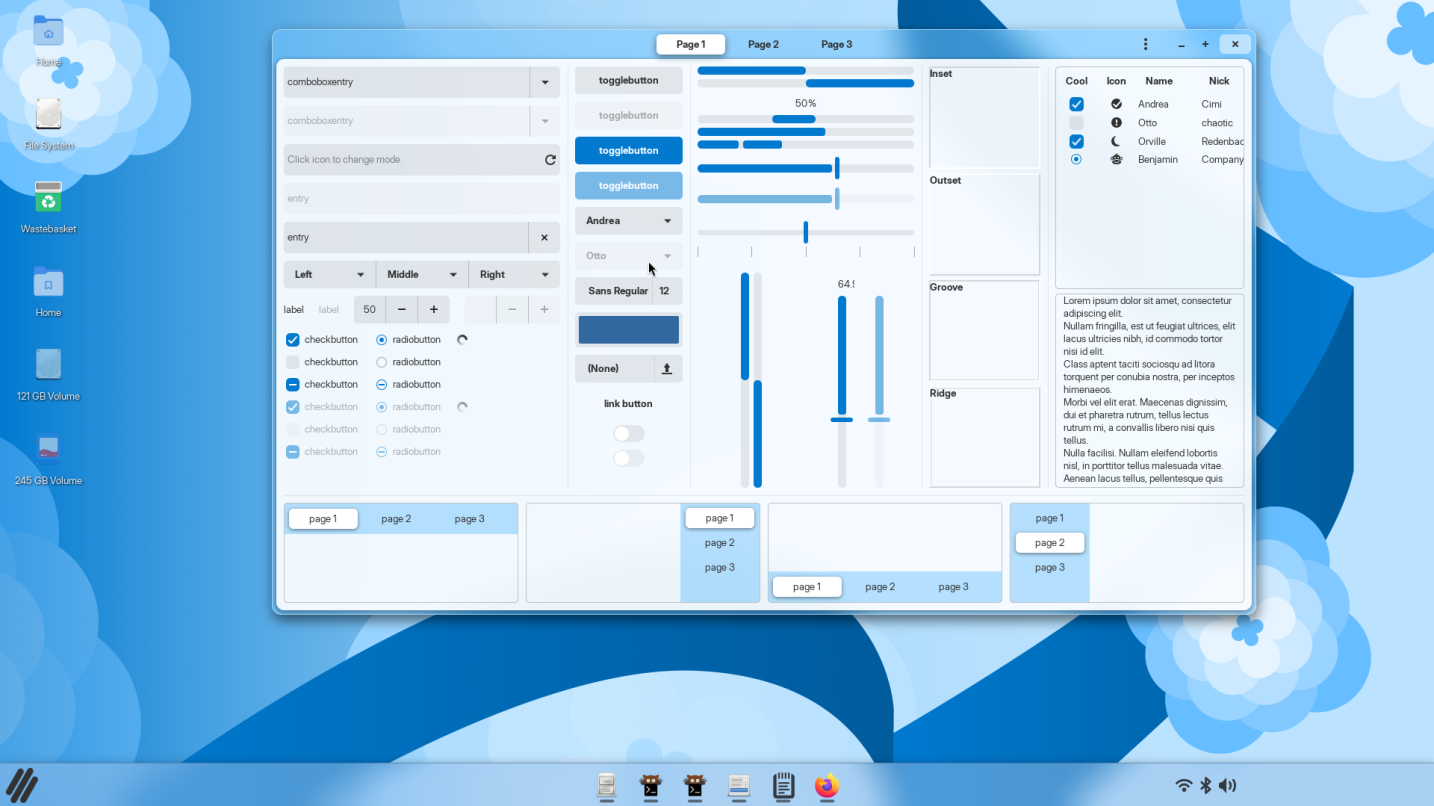Open the file cabinet icon in the taskbar
This screenshot has width=1434, height=806.
tap(606, 786)
